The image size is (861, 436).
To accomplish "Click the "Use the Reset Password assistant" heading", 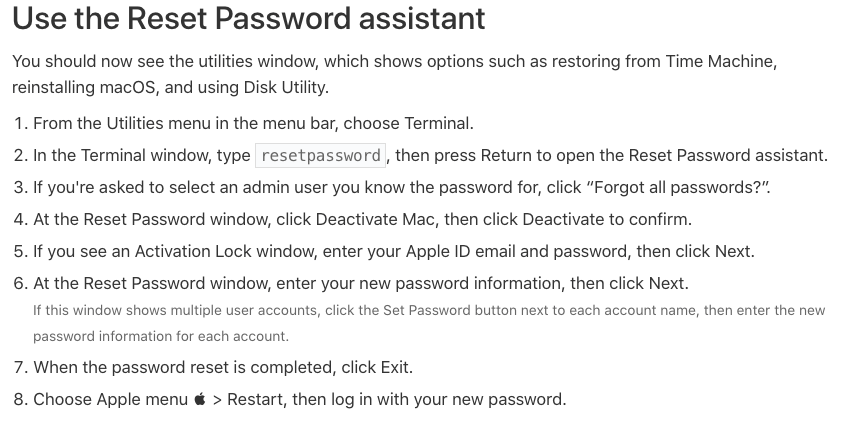I will [249, 18].
